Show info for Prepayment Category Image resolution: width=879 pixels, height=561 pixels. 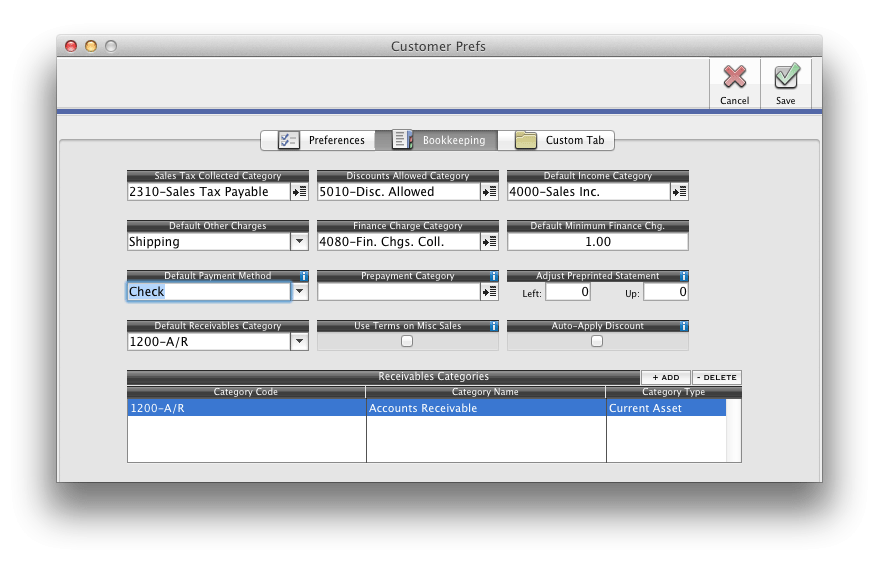pos(494,276)
